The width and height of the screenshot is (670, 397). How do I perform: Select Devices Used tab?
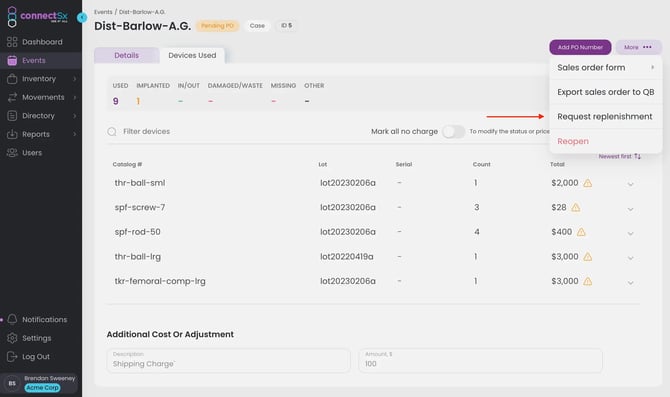[192, 56]
